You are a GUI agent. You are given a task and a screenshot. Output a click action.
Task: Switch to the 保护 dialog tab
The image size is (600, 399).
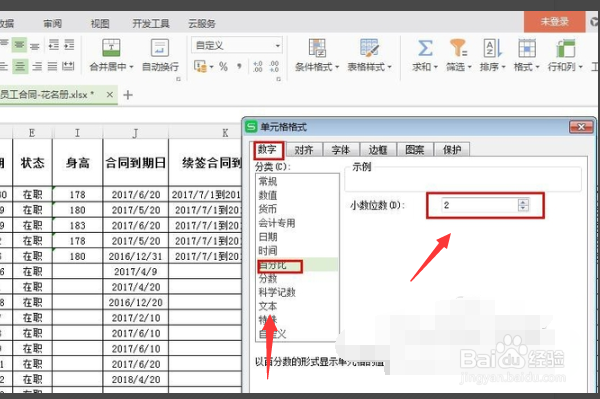[x=452, y=150]
